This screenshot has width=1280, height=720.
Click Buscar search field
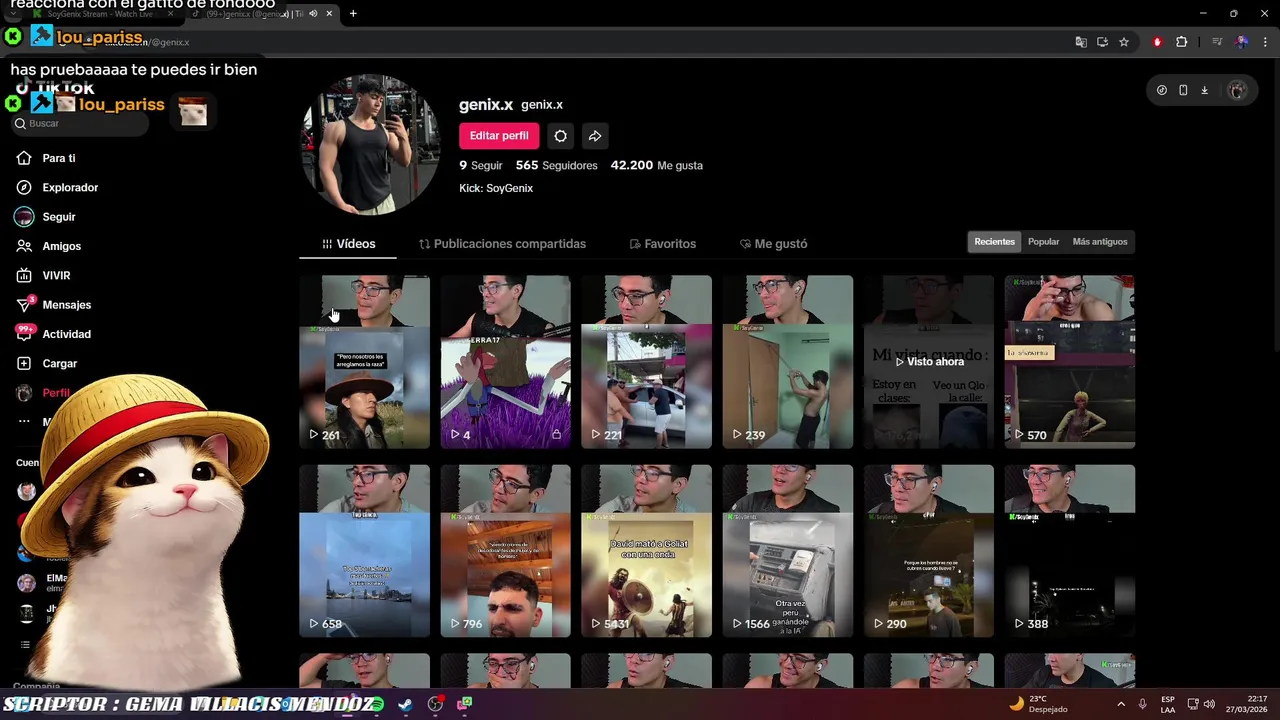tap(80, 124)
